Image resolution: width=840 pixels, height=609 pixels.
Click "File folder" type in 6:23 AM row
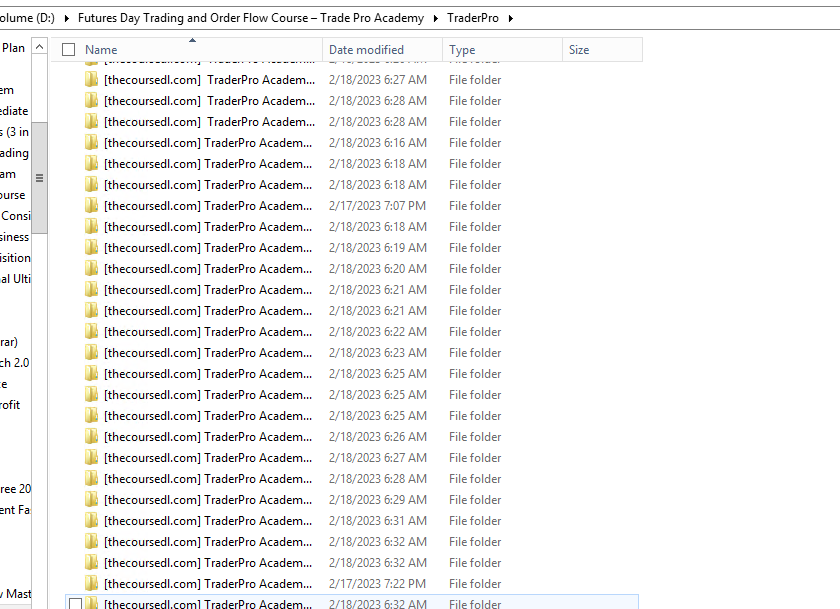coord(475,352)
